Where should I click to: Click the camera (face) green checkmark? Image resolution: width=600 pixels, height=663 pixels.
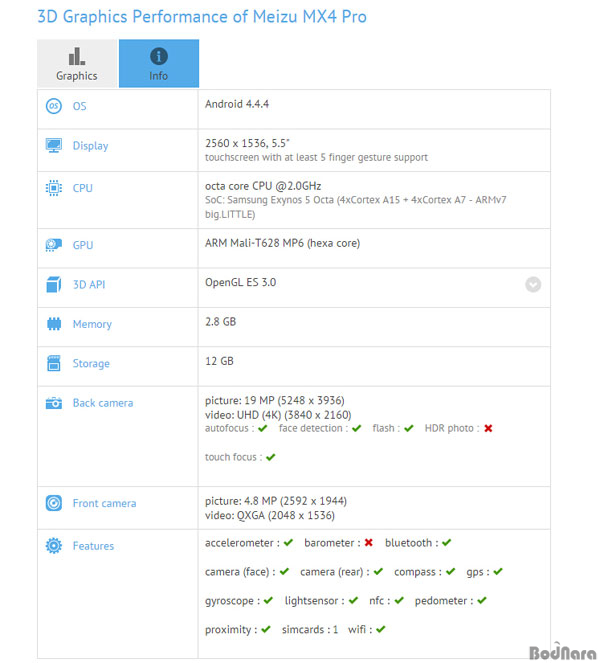point(284,572)
